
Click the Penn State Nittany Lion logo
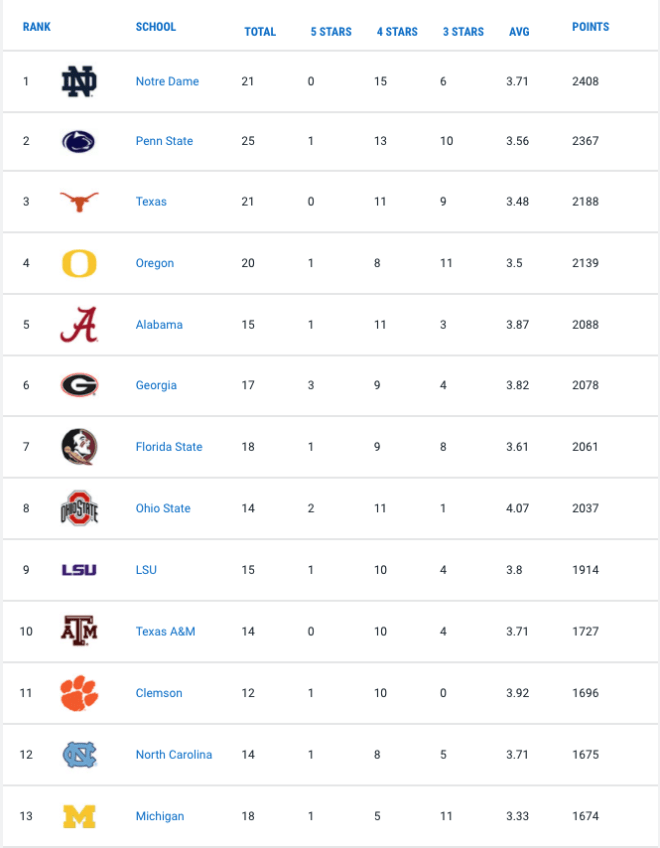point(79,141)
